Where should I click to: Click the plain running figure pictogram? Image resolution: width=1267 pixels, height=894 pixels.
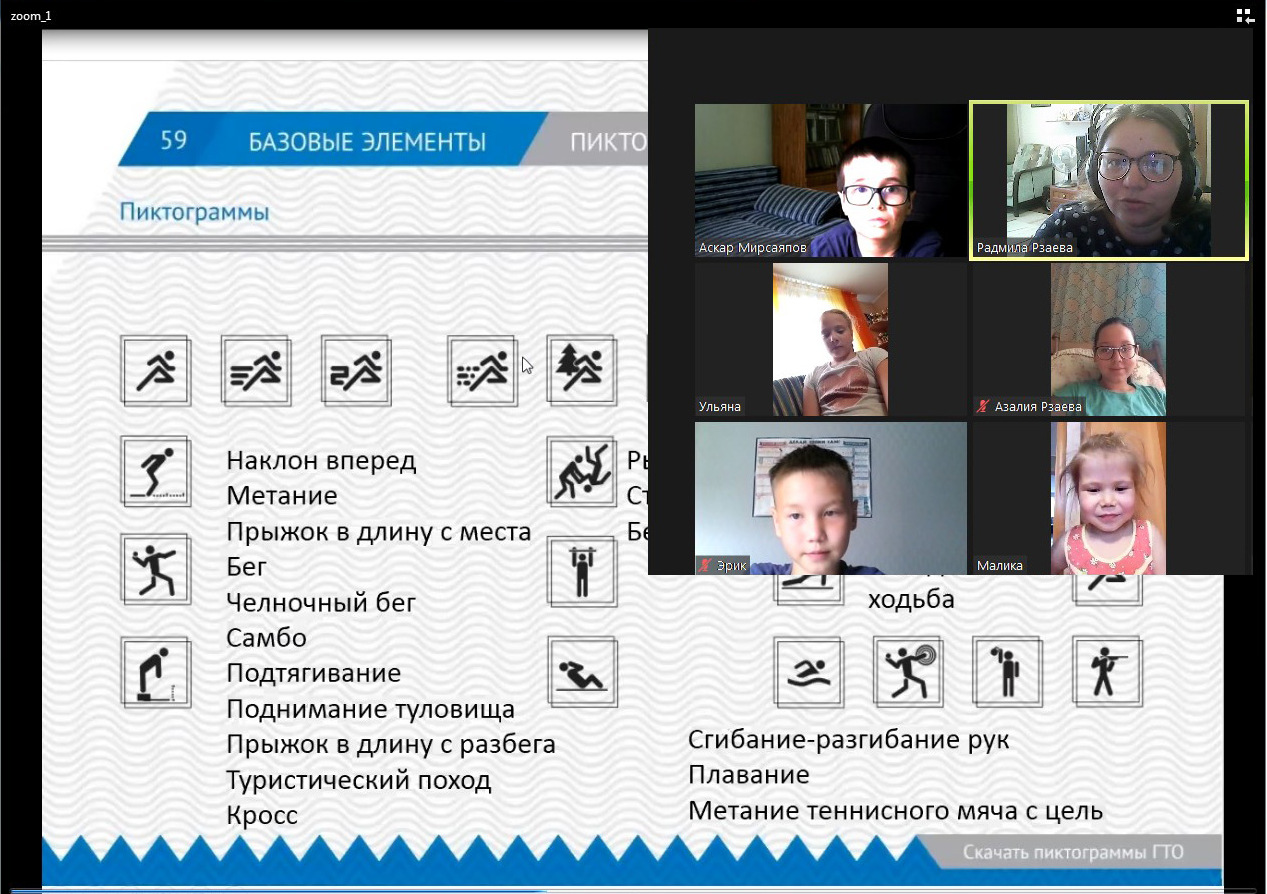155,370
